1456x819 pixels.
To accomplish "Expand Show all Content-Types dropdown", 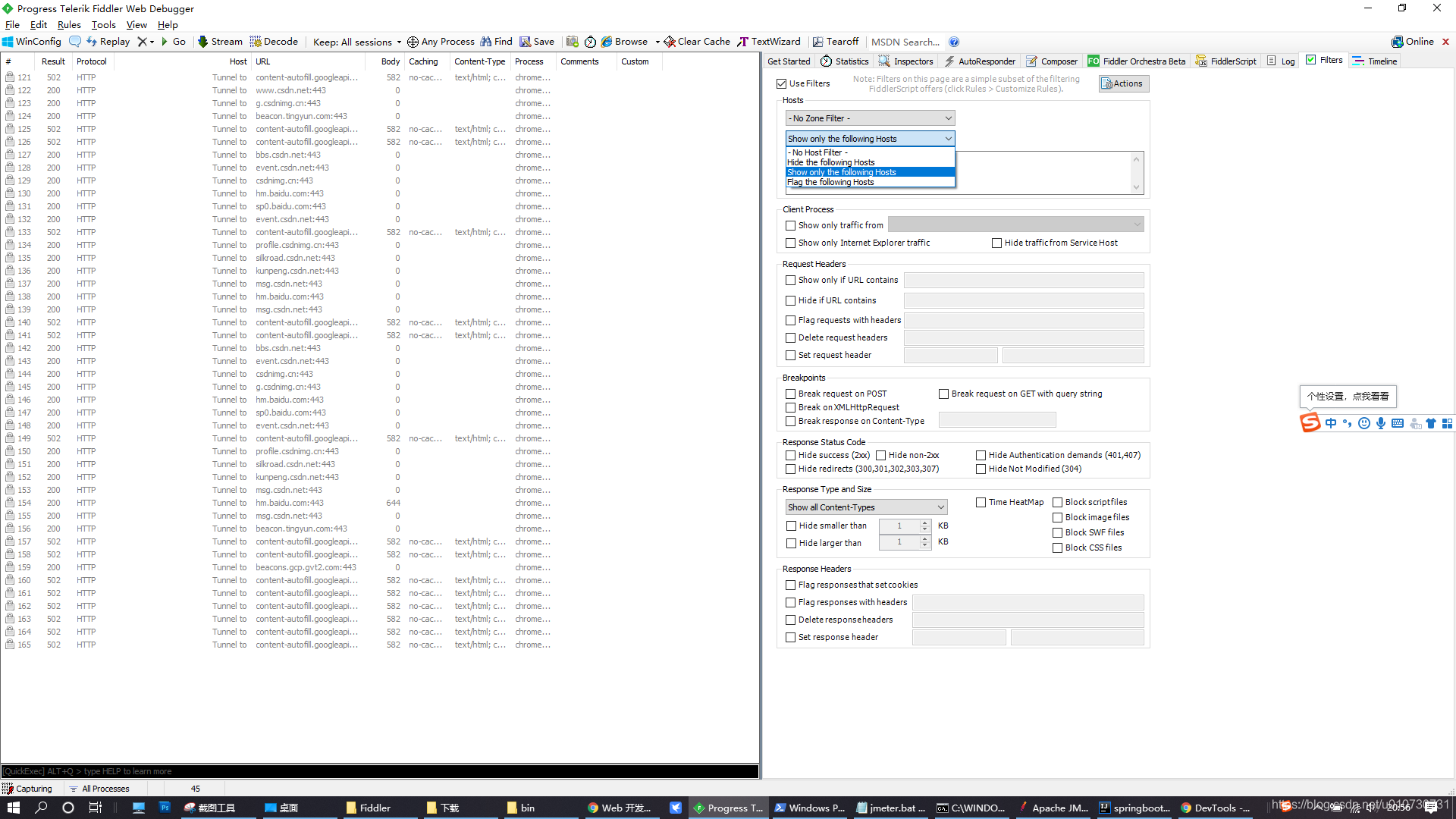I will 866,507.
